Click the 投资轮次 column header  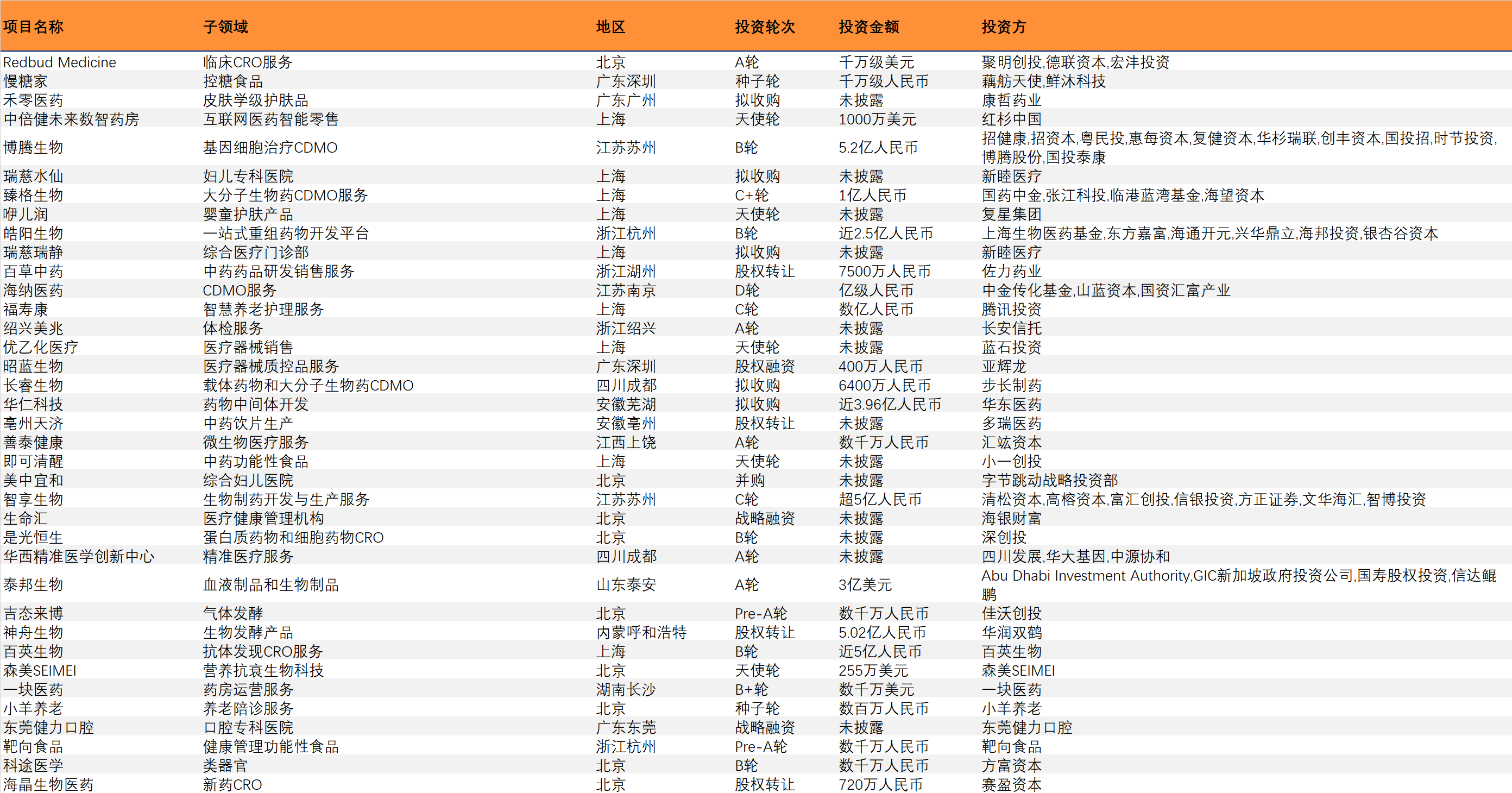click(765, 27)
